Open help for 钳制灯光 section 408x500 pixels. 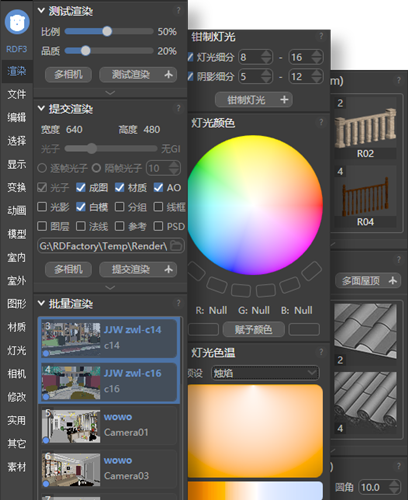[x=321, y=36]
